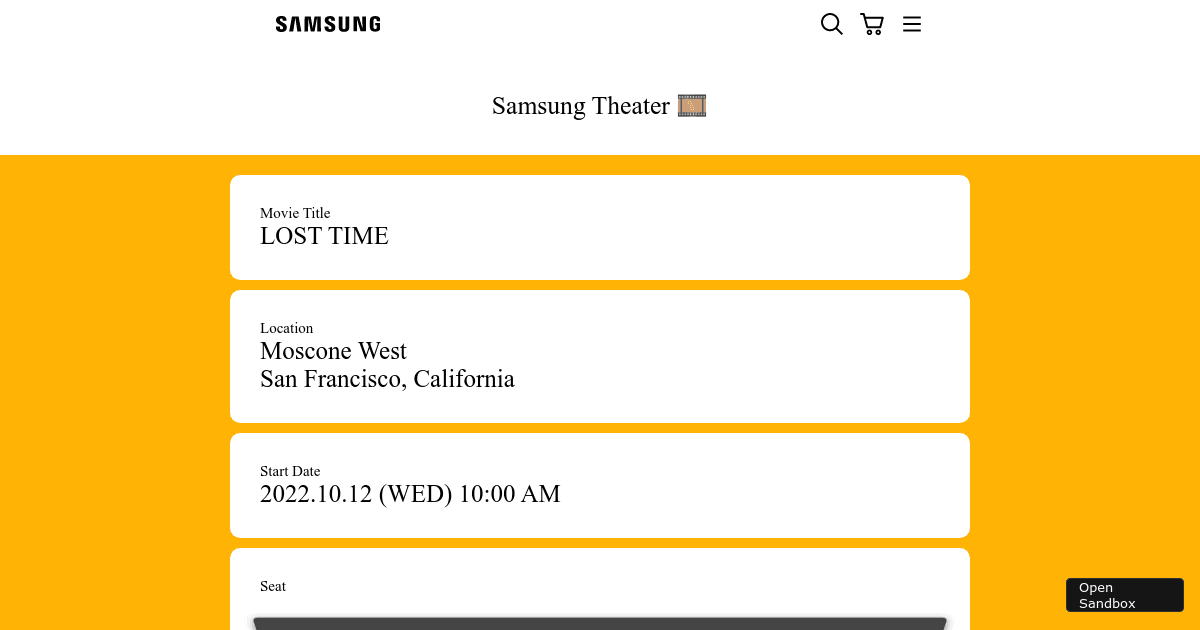Click the seat screen graphic at bottom
The height and width of the screenshot is (630, 1200).
600,624
